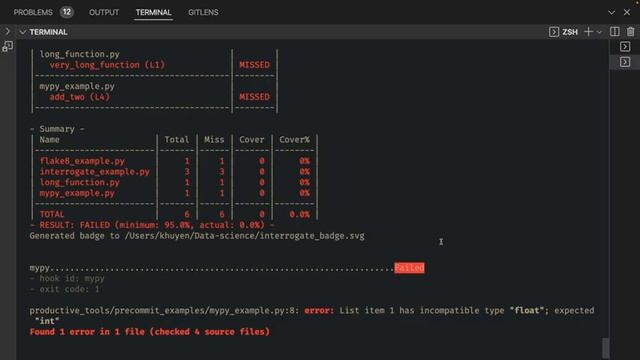Screen dimensions: 640x360
Task: Click long_function.py in summary table
Action: tap(80, 182)
